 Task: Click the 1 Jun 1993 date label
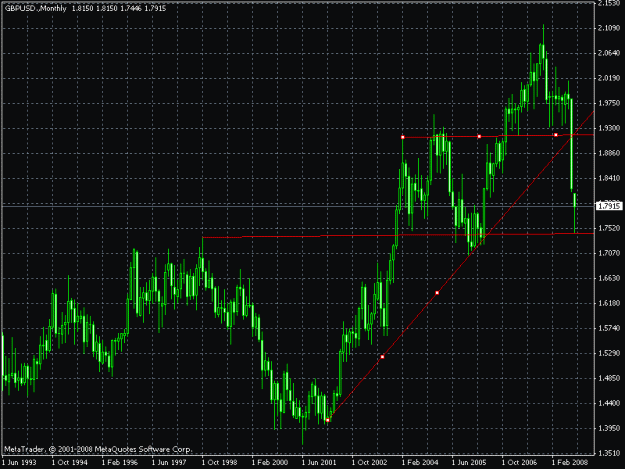pos(19,463)
